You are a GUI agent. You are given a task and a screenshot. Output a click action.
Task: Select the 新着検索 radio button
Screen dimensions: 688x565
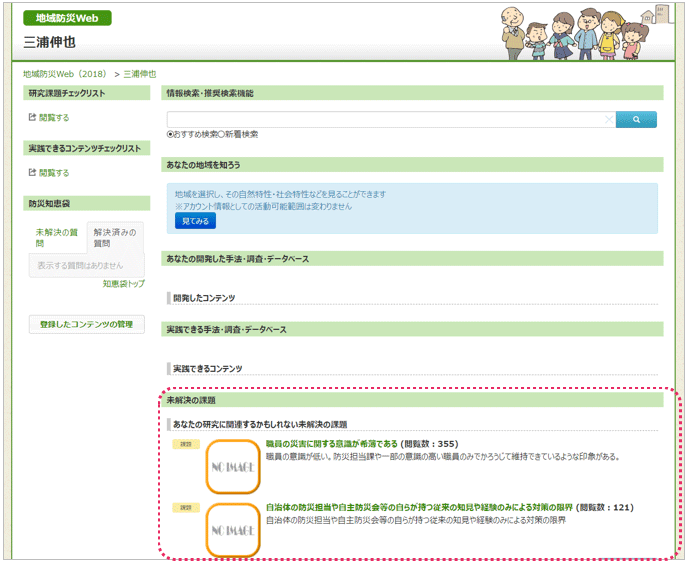point(222,134)
